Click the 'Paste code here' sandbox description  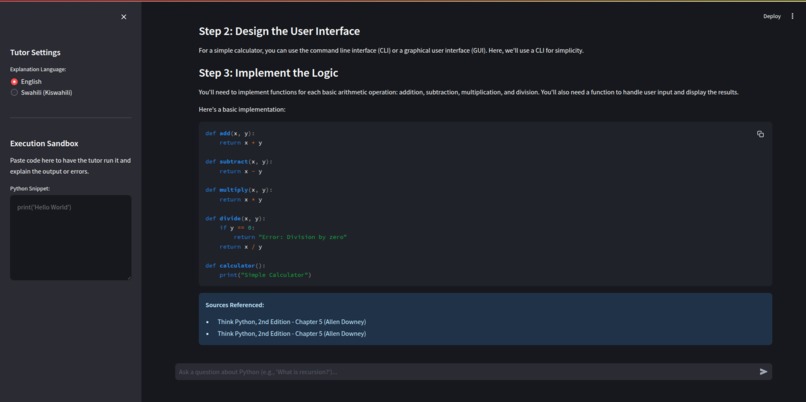pos(70,166)
